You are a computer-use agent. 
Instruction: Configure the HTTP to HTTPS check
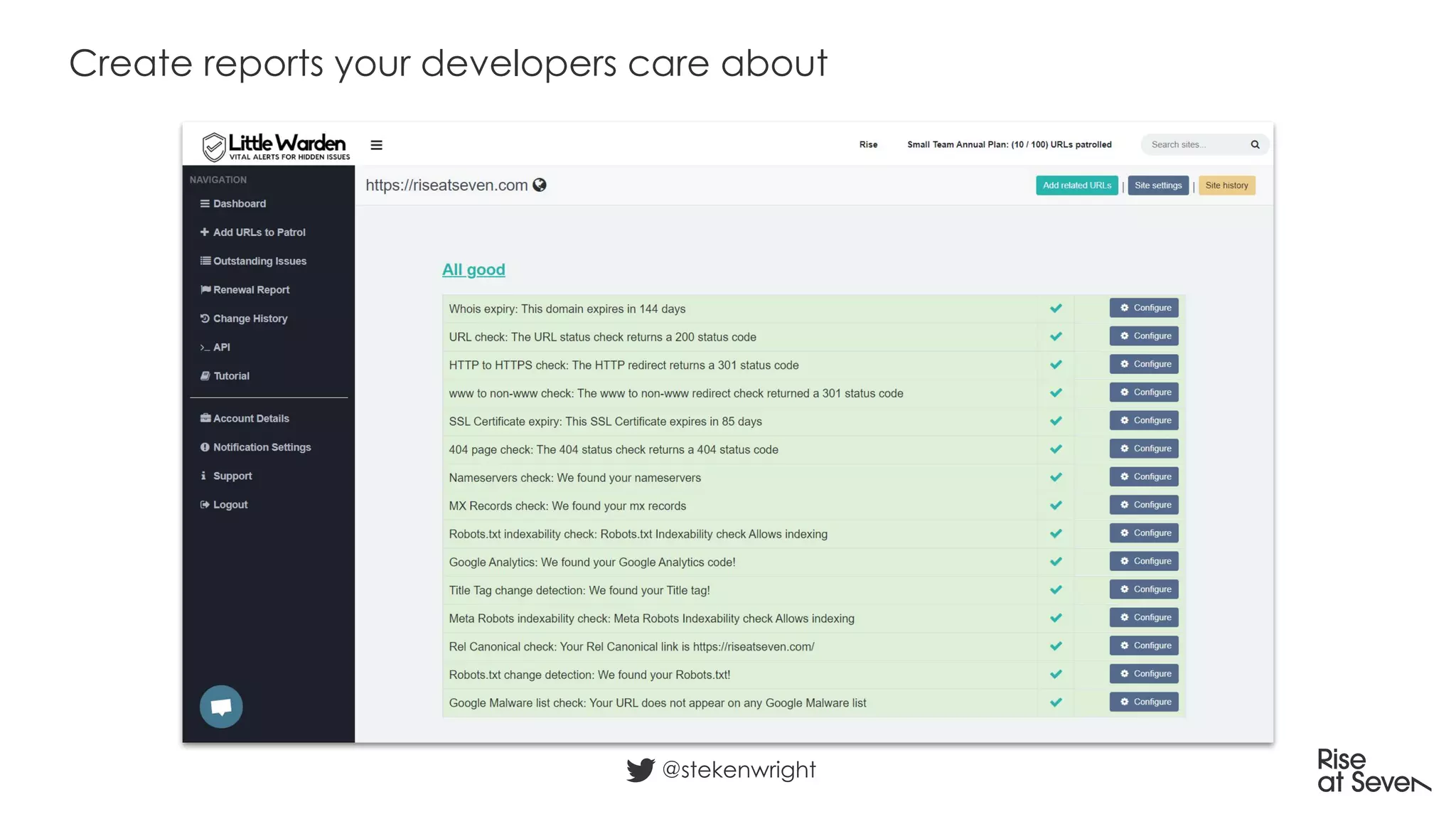coord(1144,364)
